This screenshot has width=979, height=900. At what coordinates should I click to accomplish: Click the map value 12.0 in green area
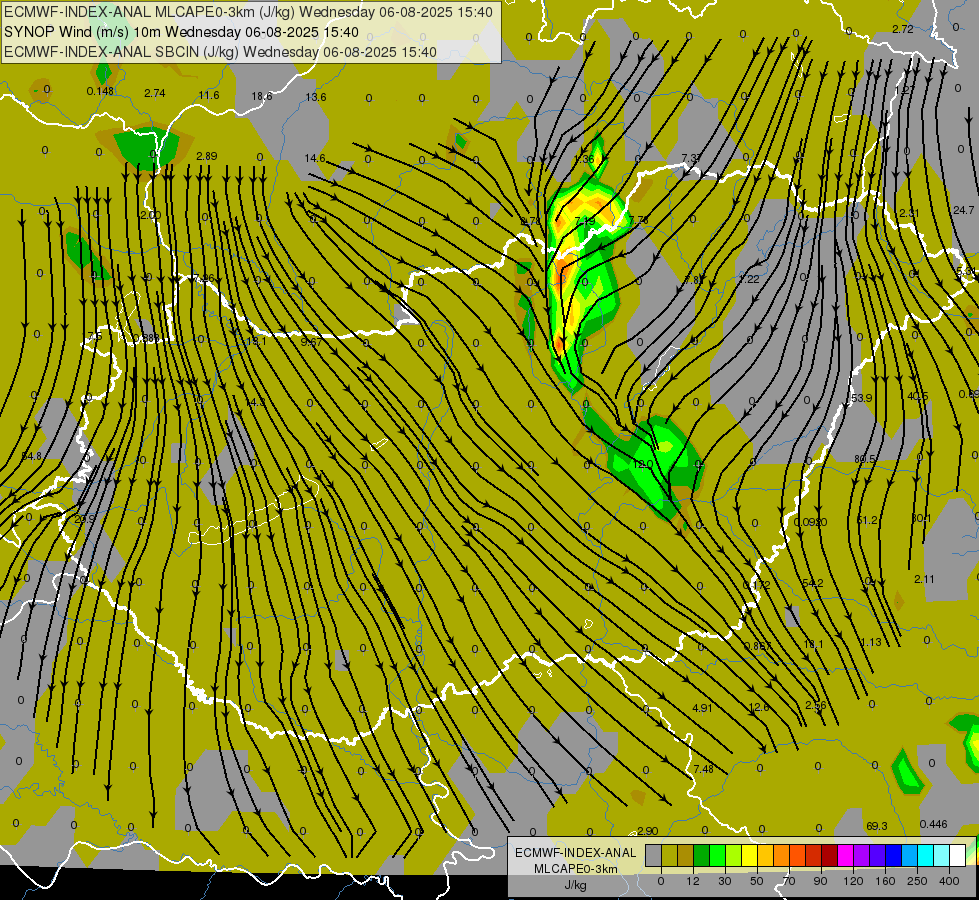pyautogui.click(x=643, y=464)
